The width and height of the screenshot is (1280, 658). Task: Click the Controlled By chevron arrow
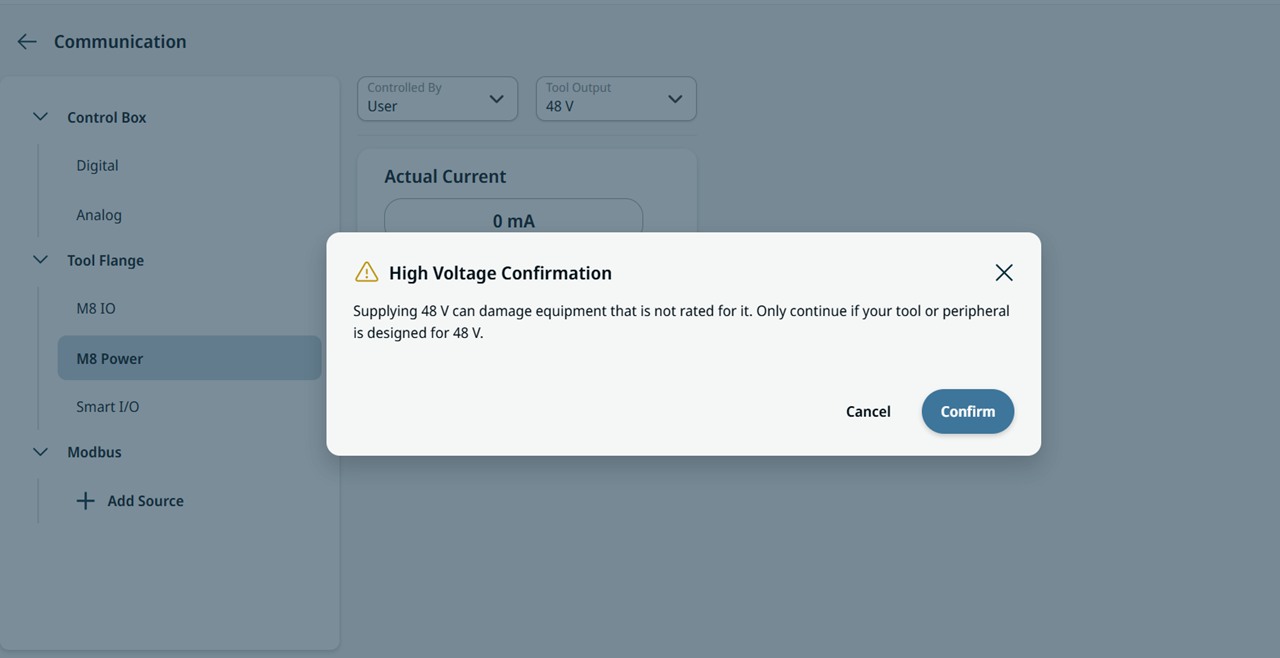tap(496, 99)
